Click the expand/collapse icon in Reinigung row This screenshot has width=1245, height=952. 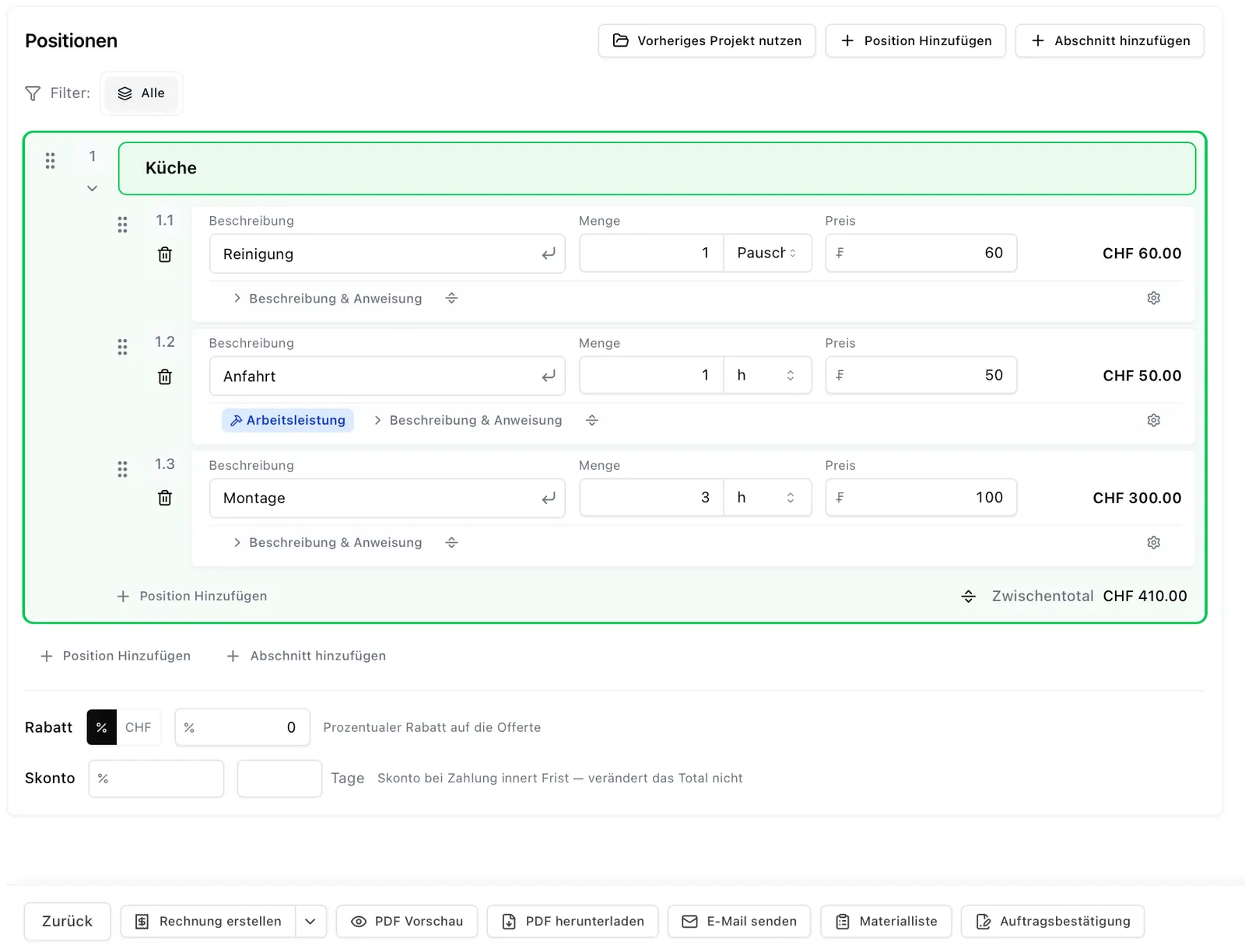(451, 298)
